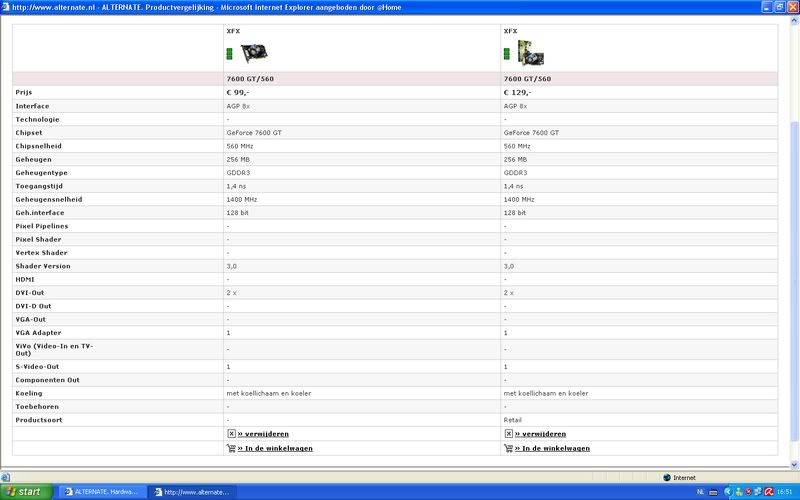Click '7600 GT/560' heading in the second product column

click(x=527, y=79)
